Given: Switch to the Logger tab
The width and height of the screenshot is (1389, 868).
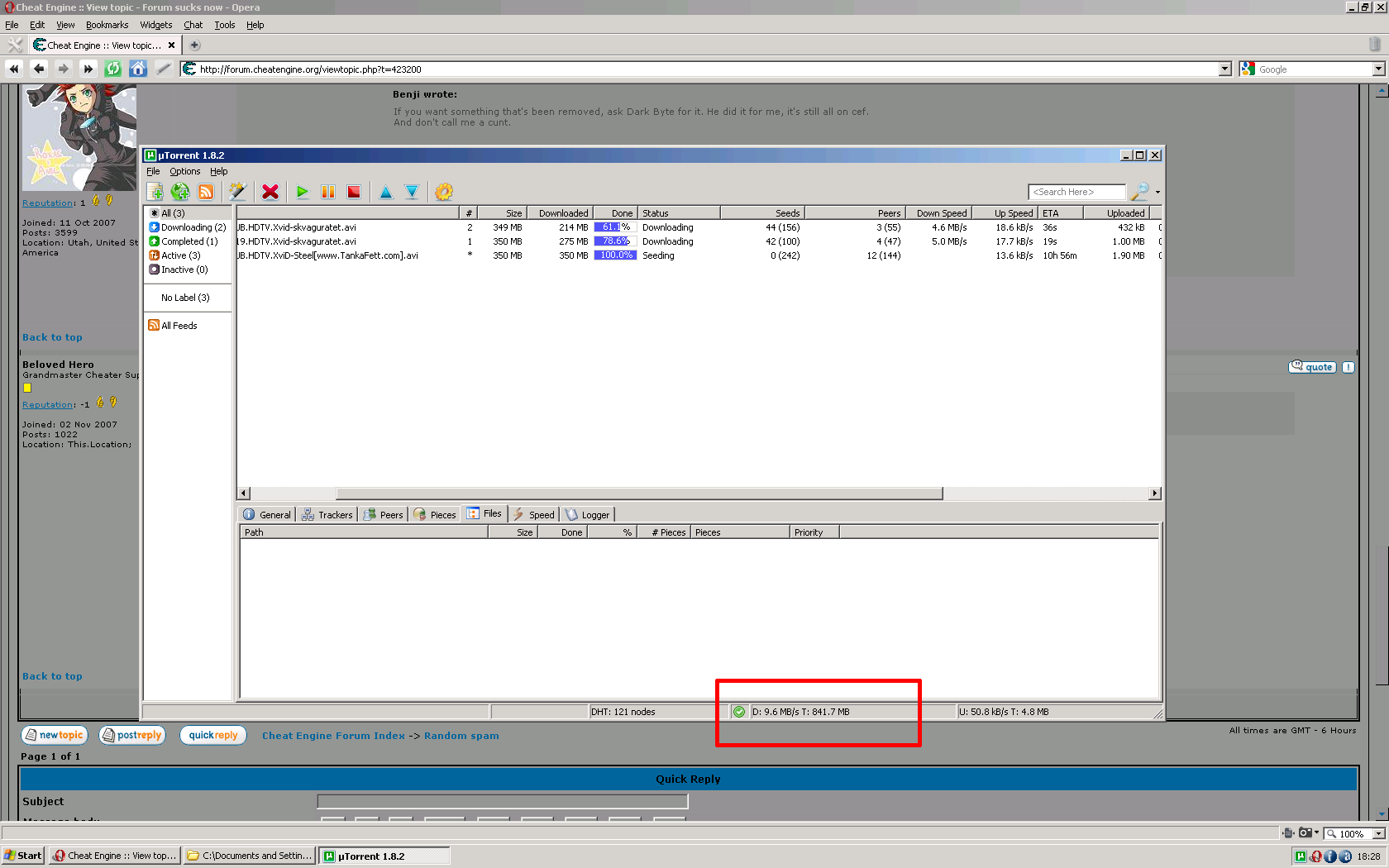Looking at the screenshot, I should click(588, 514).
